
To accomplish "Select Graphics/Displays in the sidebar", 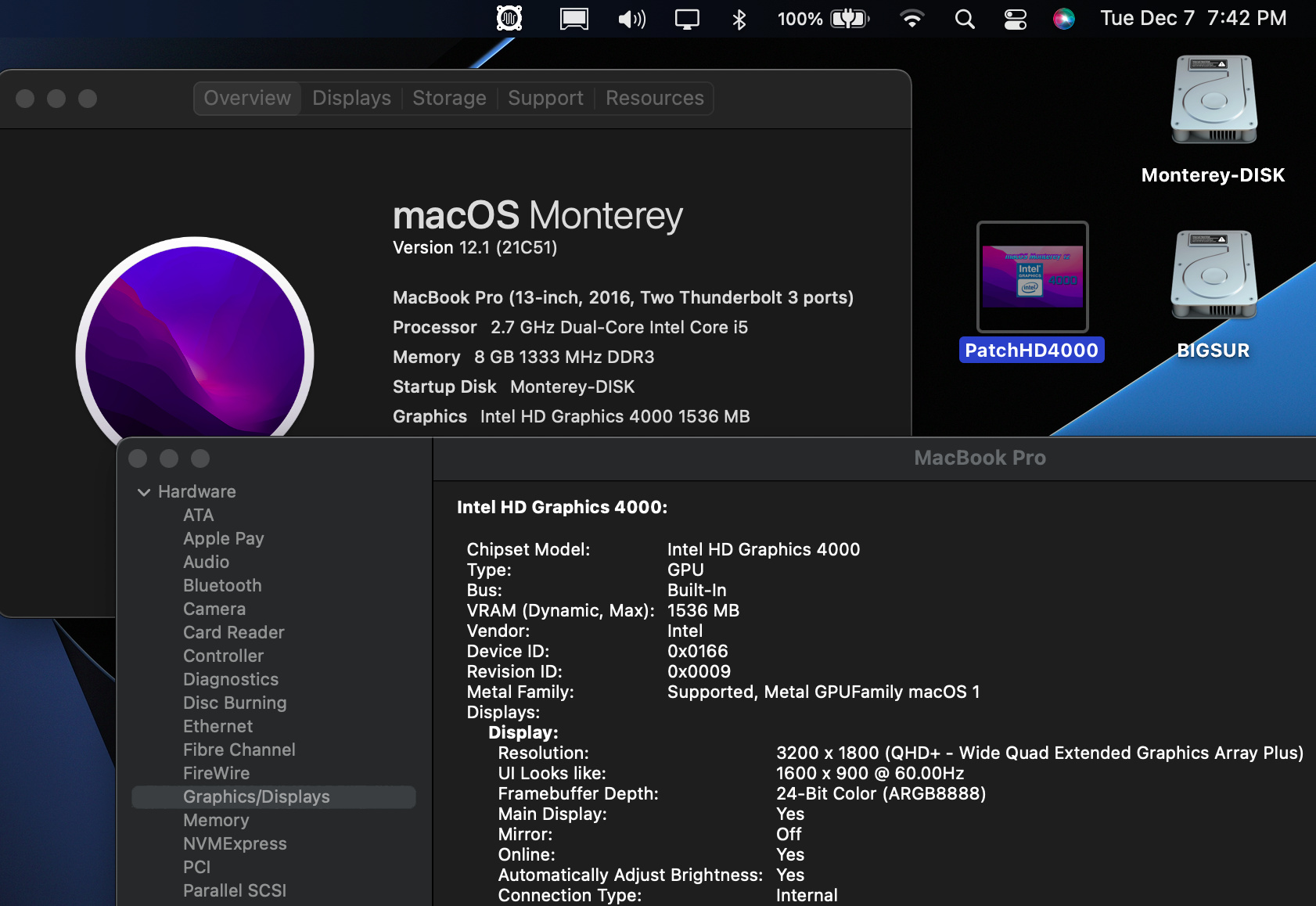I will [274, 796].
